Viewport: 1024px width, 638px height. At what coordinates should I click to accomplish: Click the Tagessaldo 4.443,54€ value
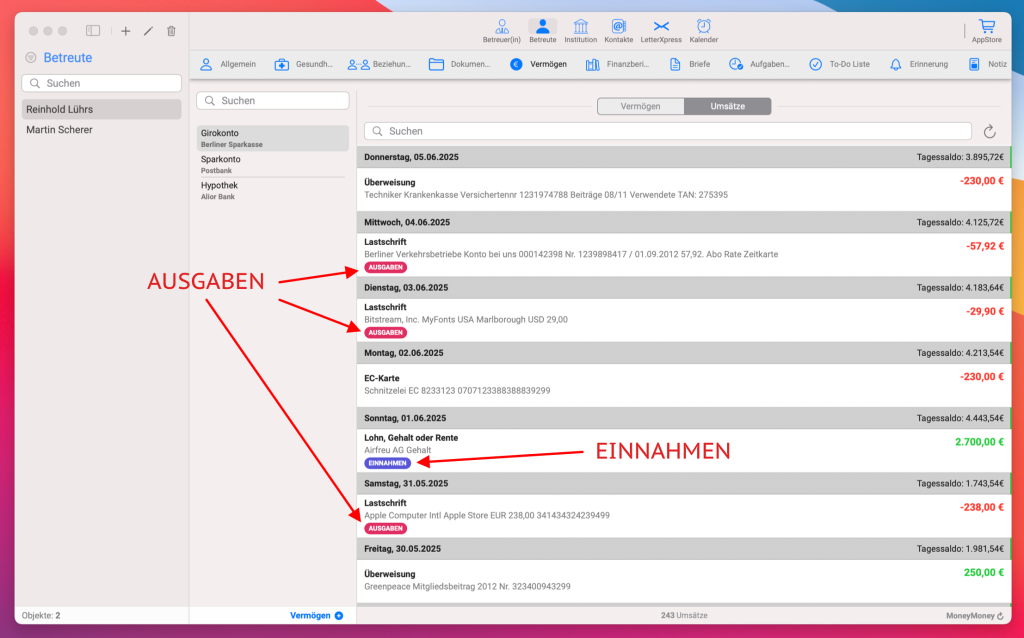960,418
